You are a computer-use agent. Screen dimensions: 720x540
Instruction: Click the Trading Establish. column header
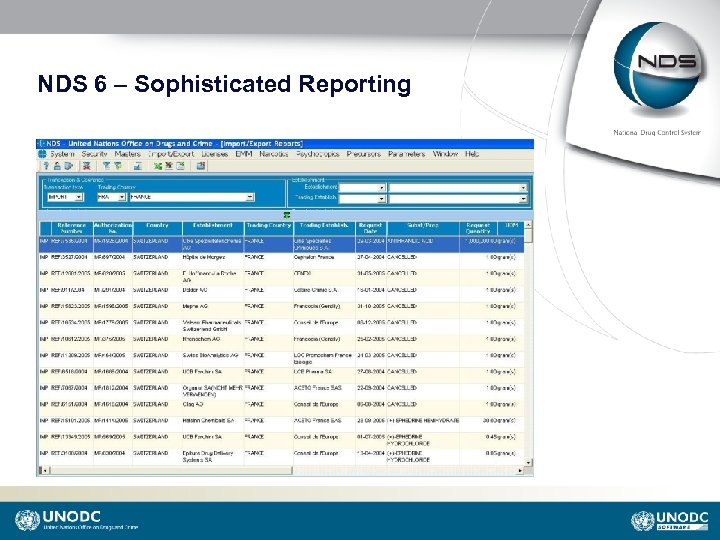coord(324,228)
